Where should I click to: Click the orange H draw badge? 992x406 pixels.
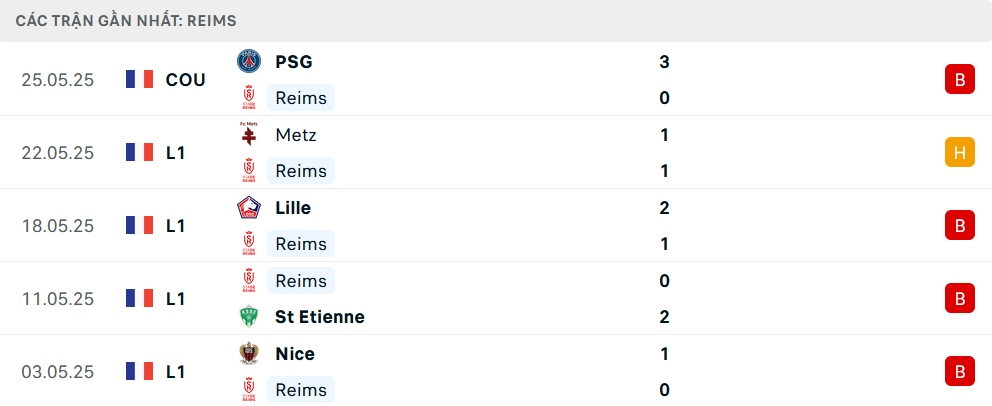960,152
